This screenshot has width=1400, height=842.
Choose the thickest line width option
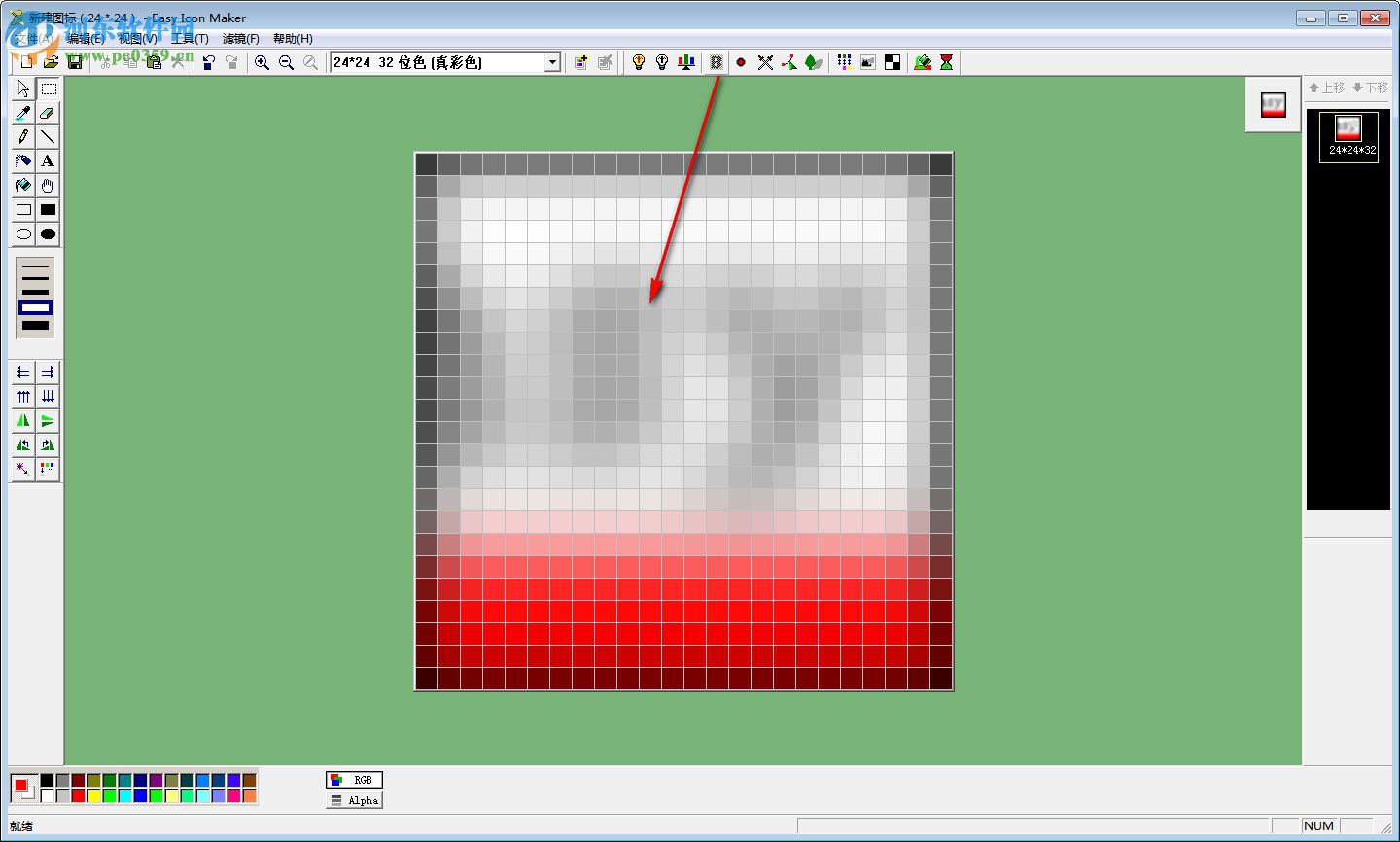[x=35, y=326]
